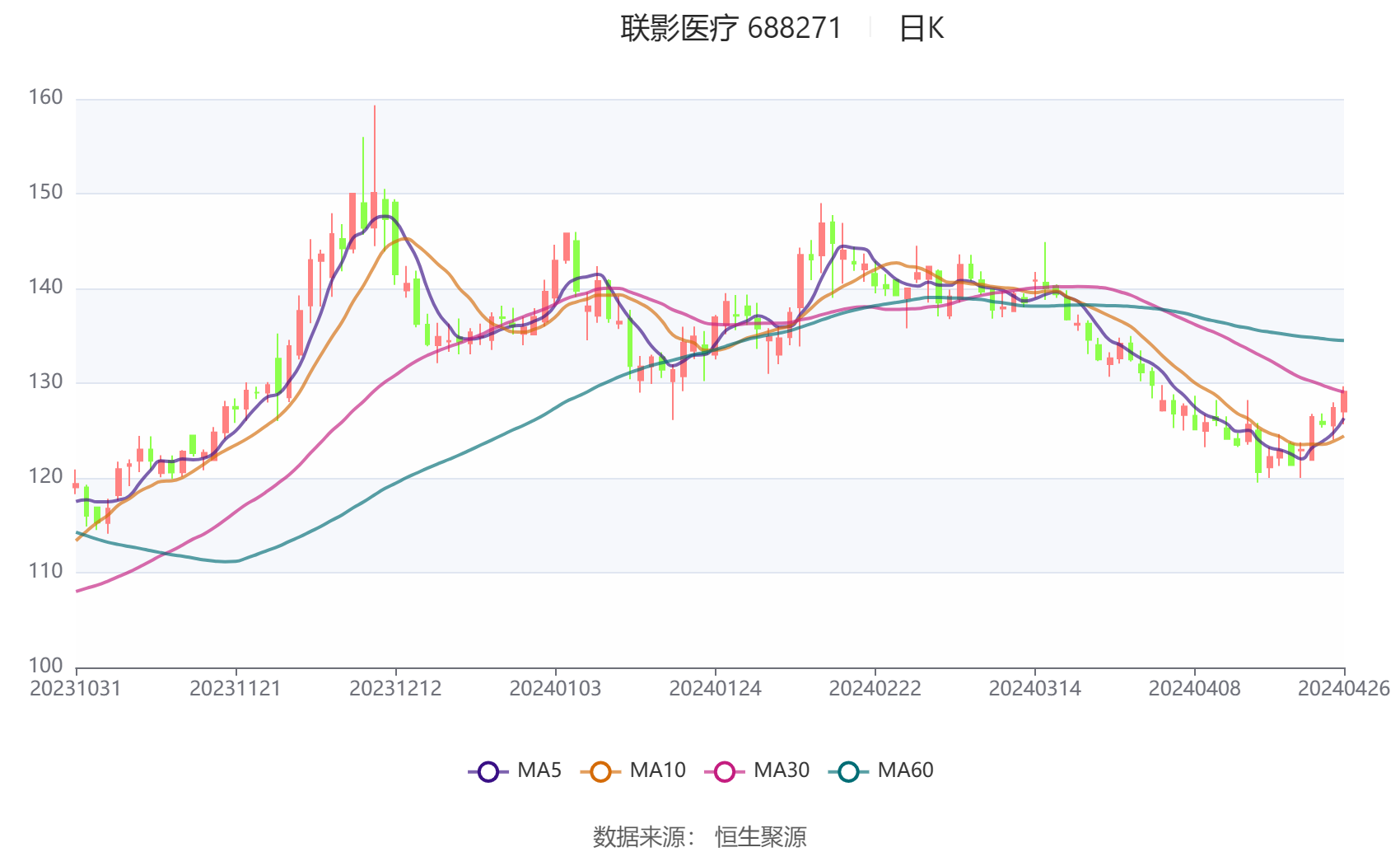The image size is (1400, 852).
Task: Select the 20231031 date label
Action: pyautogui.click(x=76, y=689)
